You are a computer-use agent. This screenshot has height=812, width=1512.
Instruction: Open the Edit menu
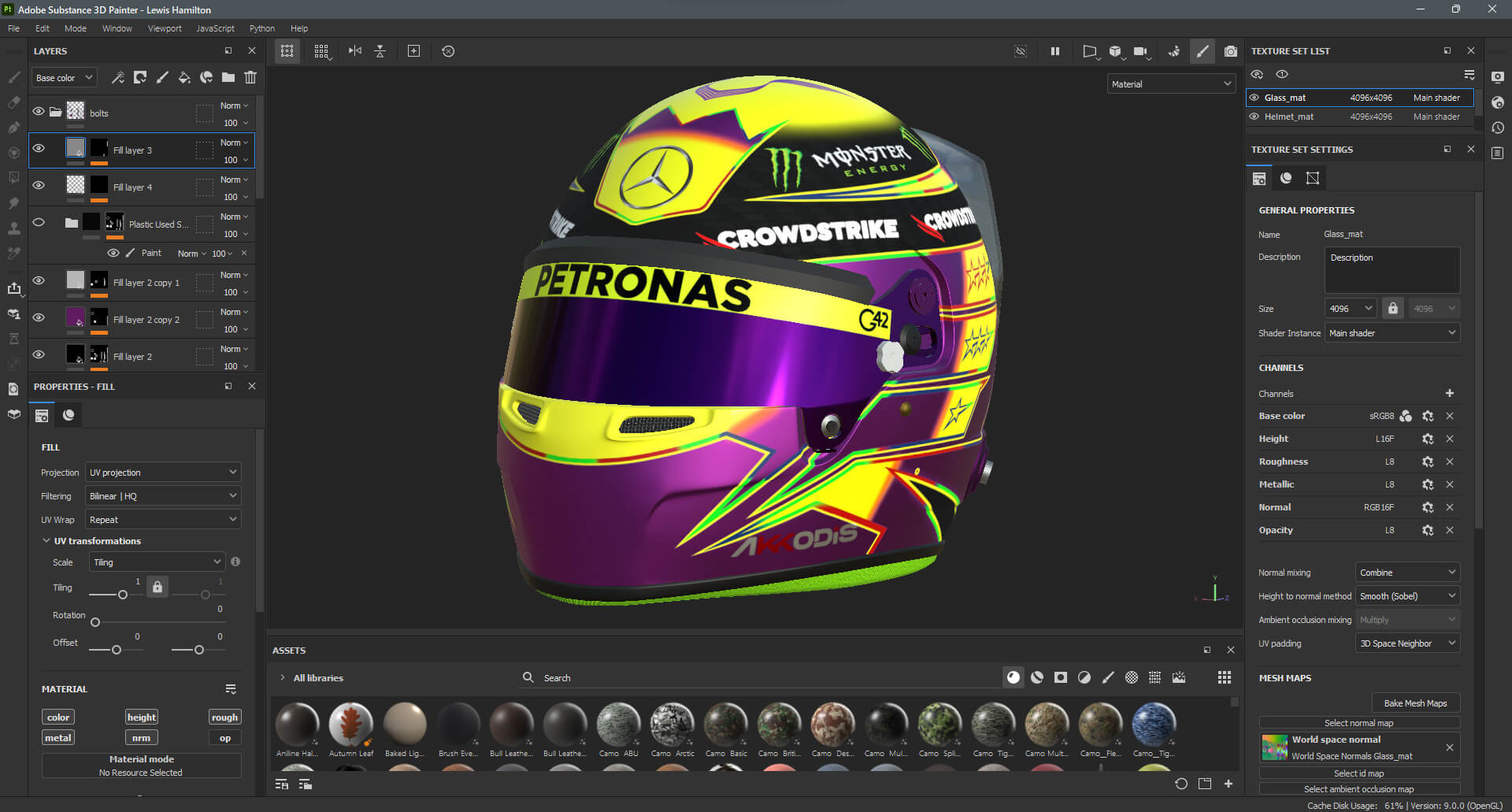tap(42, 28)
